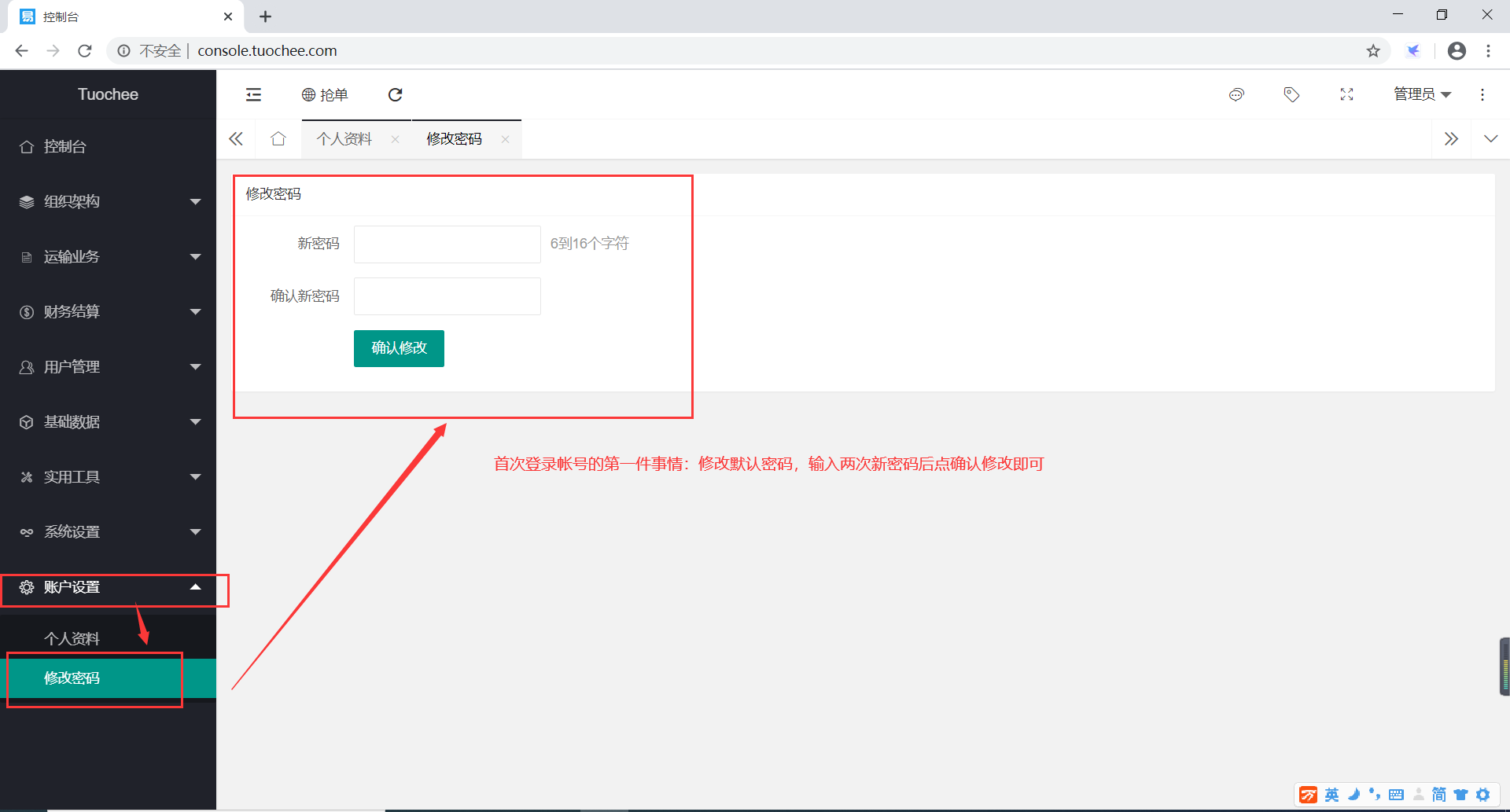Open the IME soft keyboard icon
The image size is (1510, 812).
click(1396, 795)
